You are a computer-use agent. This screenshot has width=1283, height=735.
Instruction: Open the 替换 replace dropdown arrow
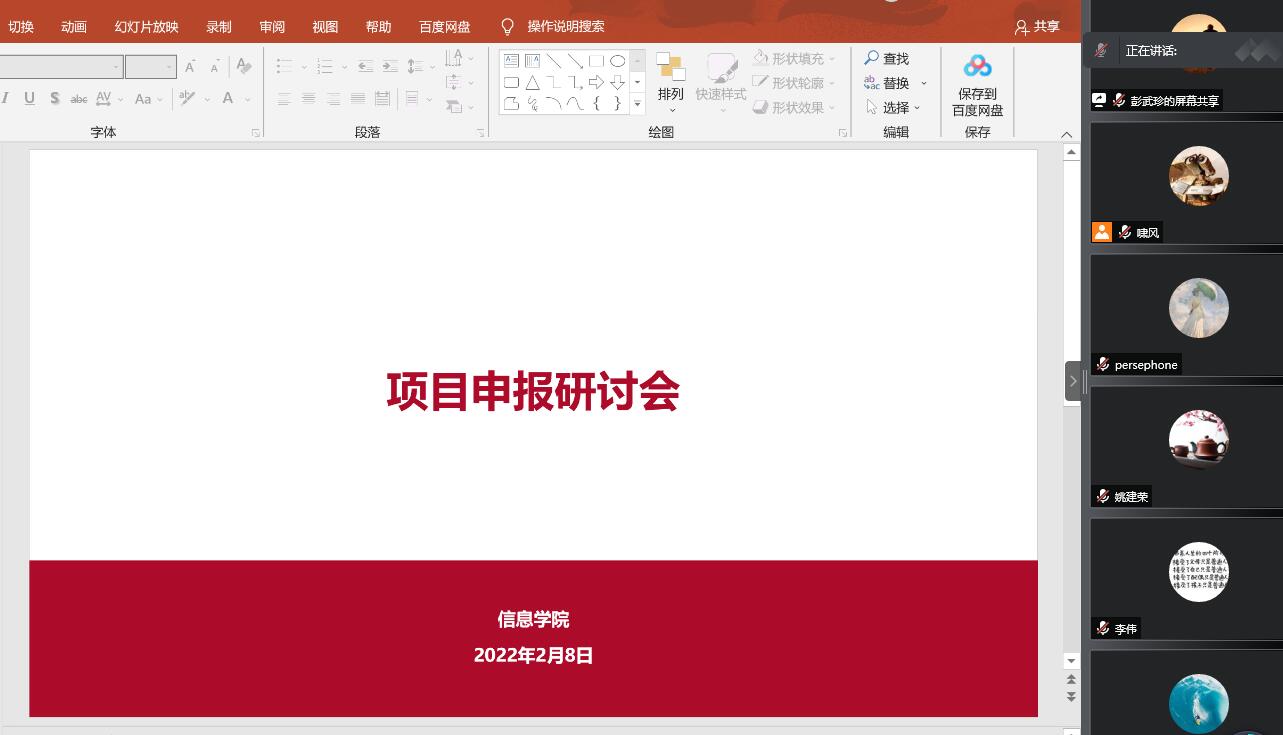coord(924,83)
